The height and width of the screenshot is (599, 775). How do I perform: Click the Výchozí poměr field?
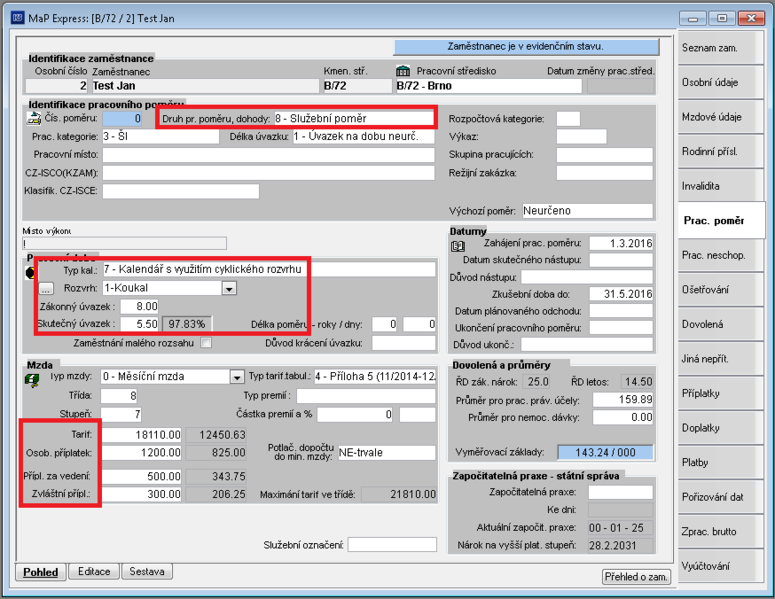click(x=588, y=211)
